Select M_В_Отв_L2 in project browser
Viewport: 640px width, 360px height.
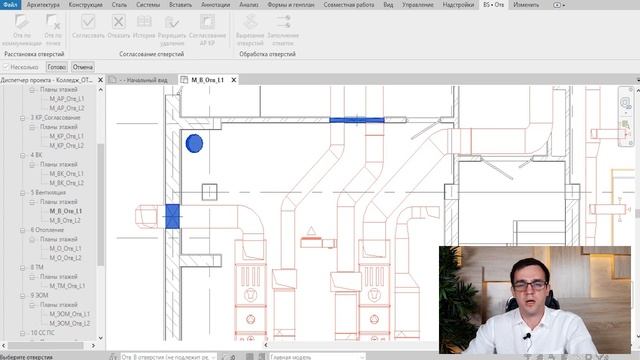click(65, 220)
